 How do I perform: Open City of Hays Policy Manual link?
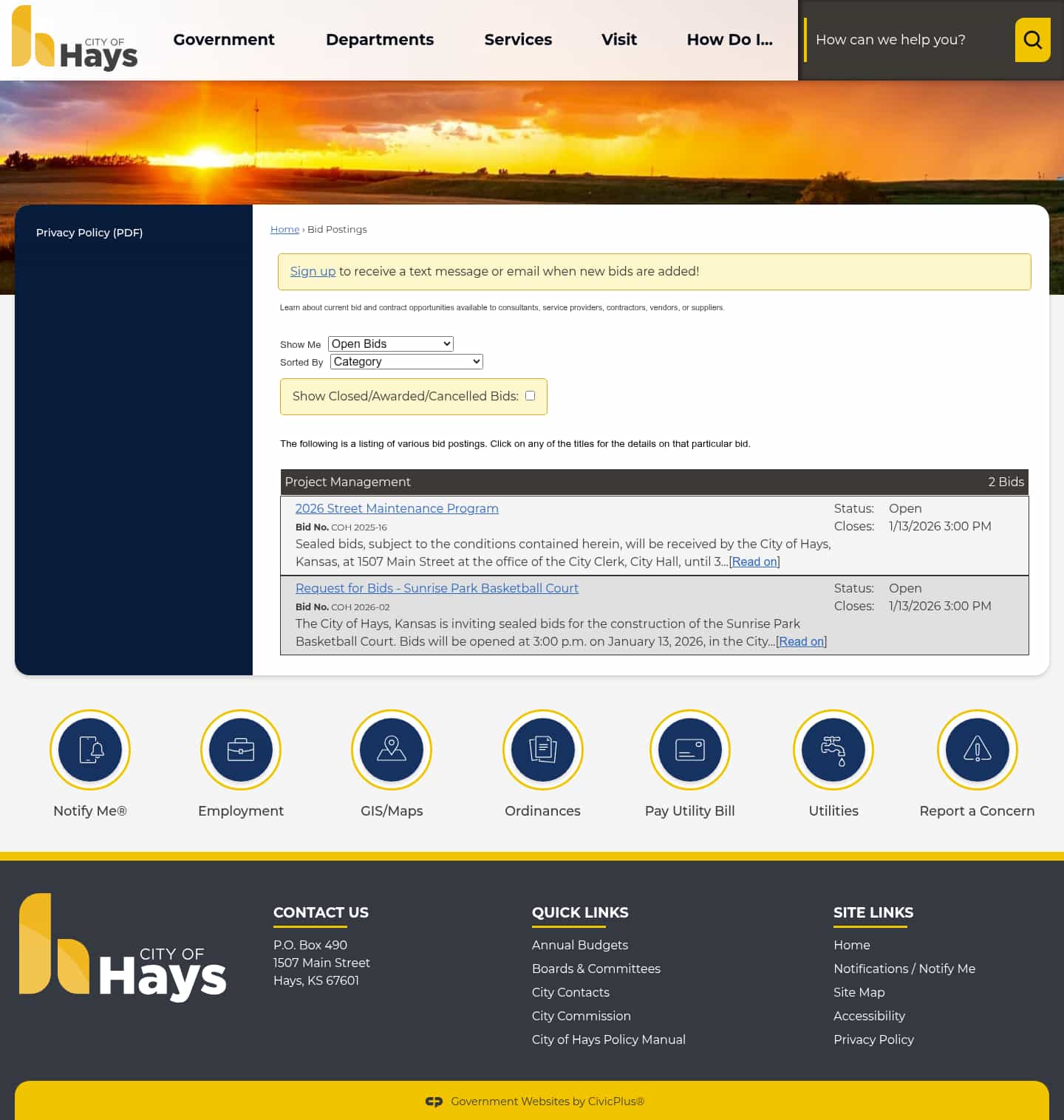point(609,1039)
